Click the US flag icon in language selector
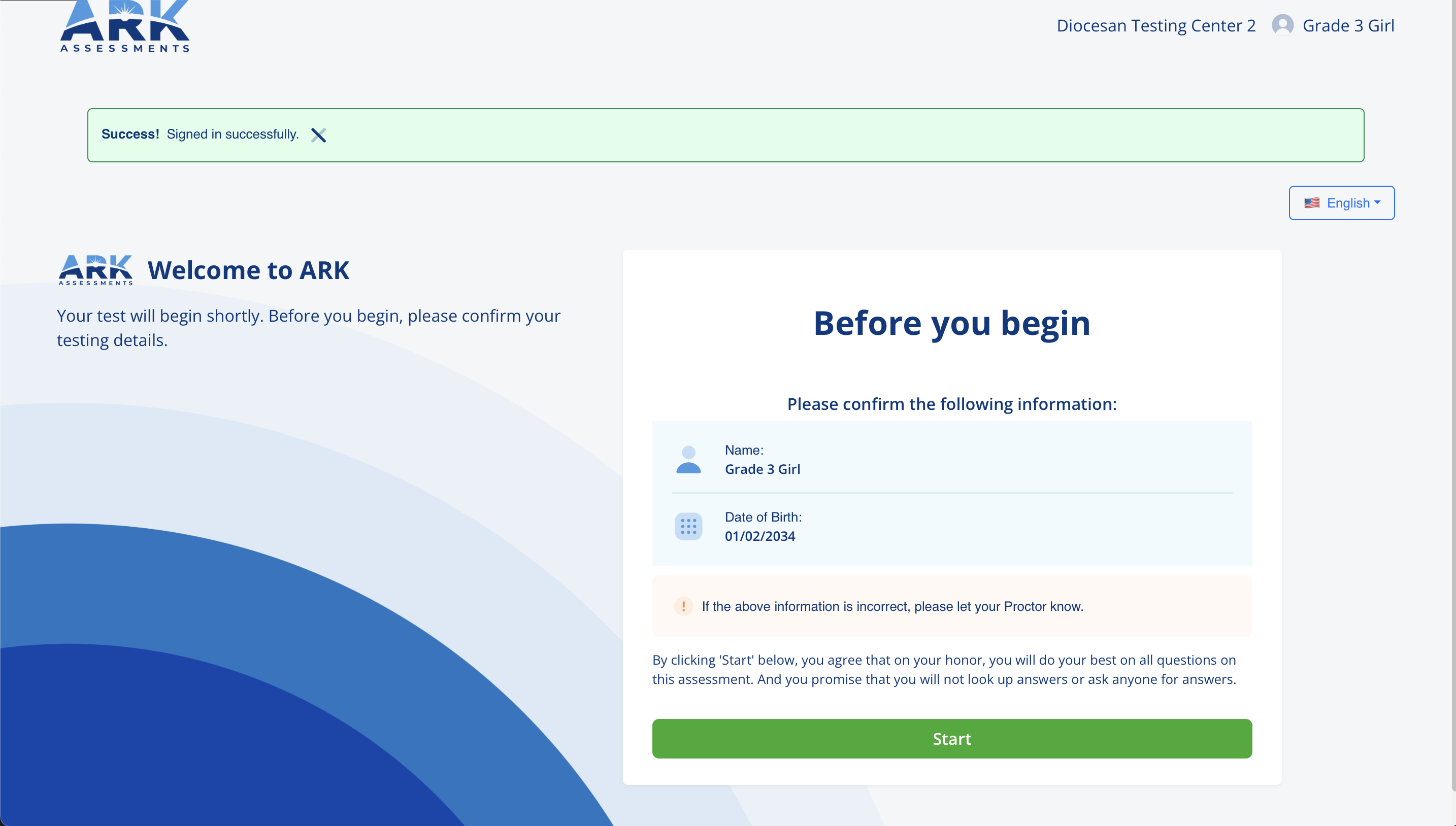 1311,203
